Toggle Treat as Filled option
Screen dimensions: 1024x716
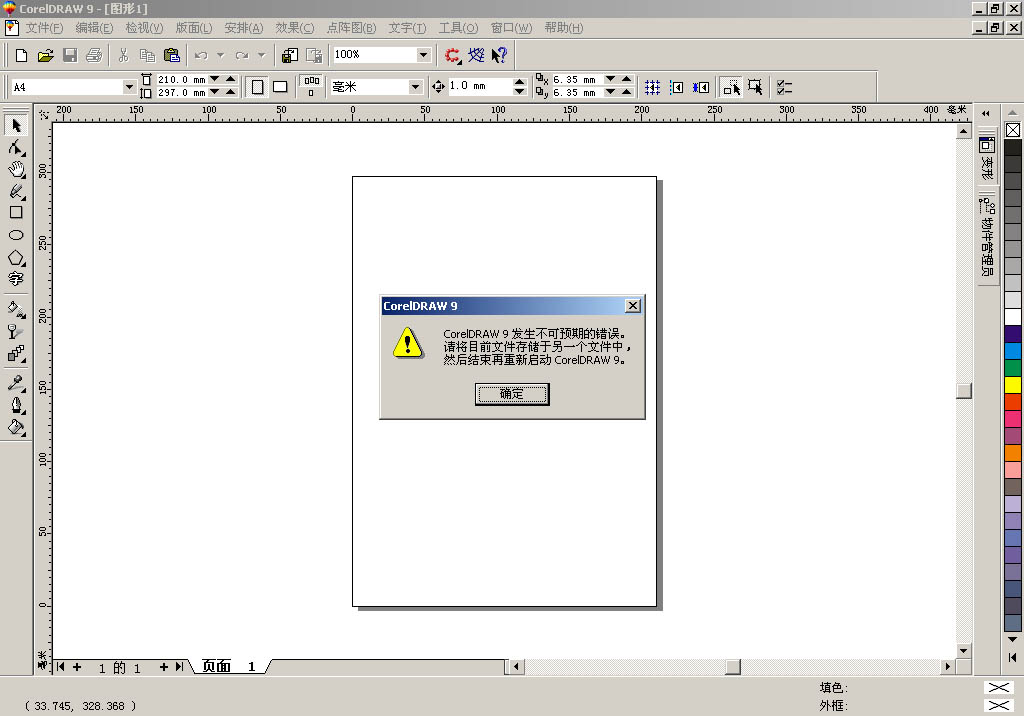point(755,87)
